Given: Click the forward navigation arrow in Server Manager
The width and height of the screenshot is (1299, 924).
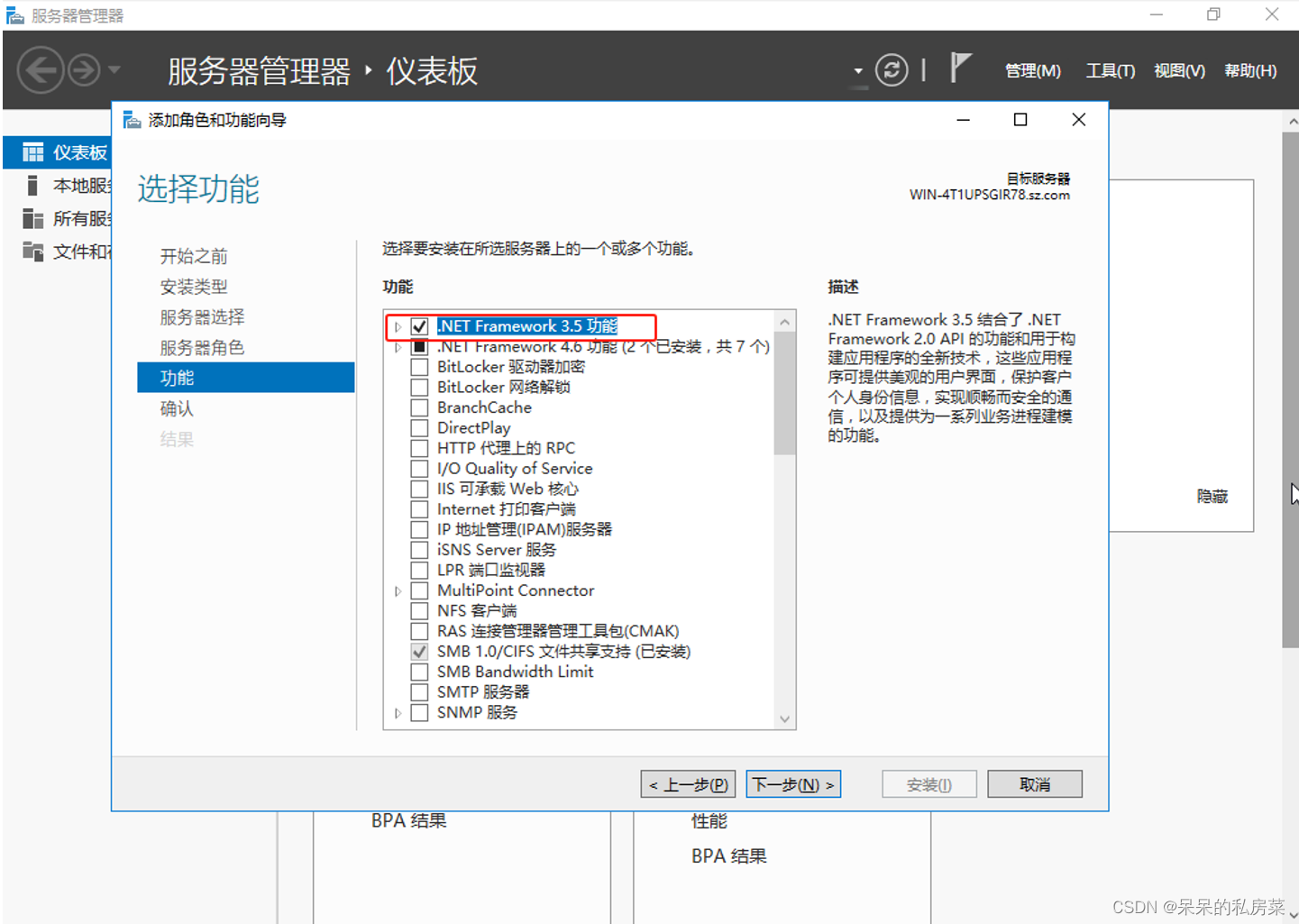Looking at the screenshot, I should (85, 70).
